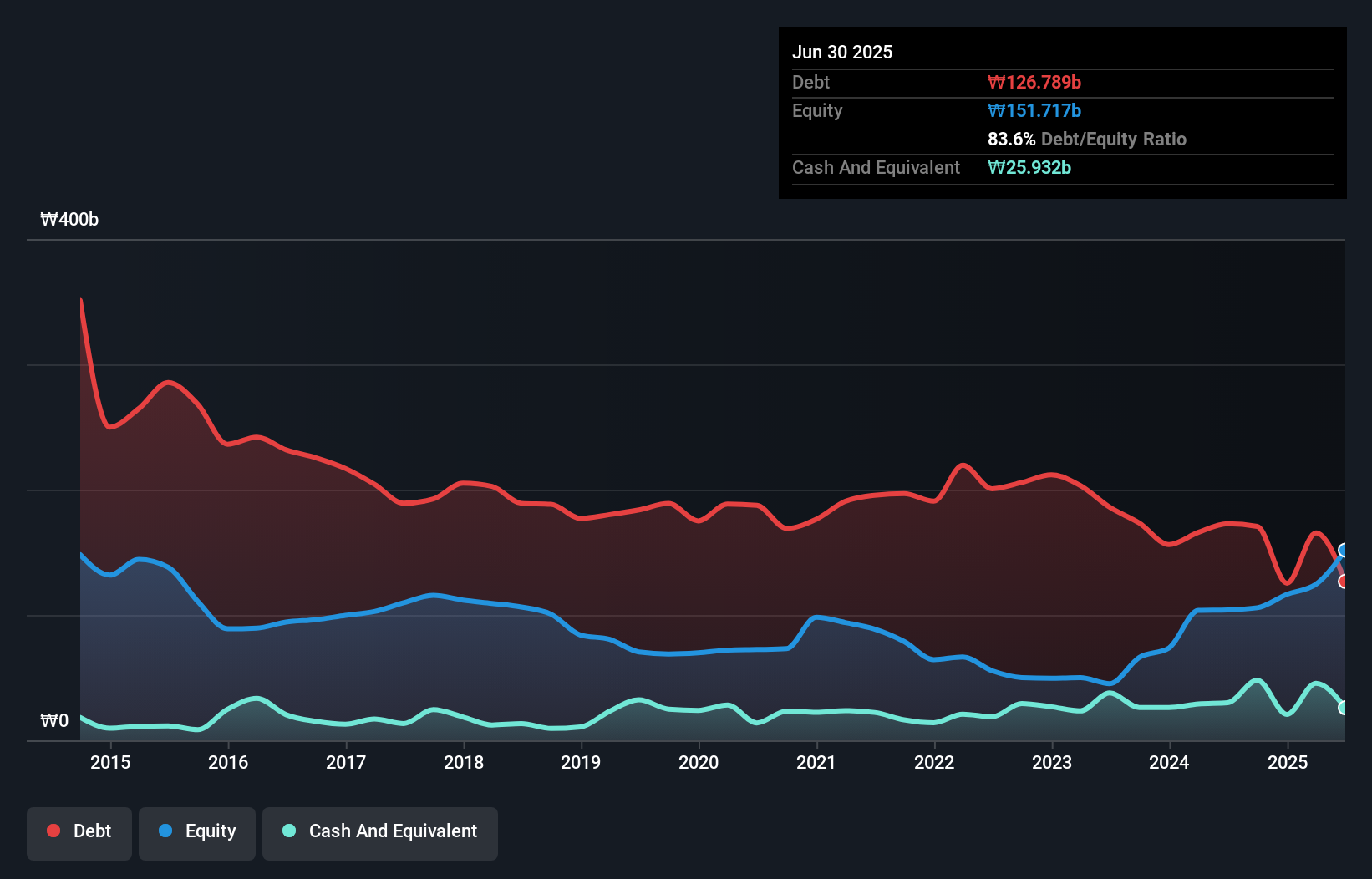Select the 2020 year label

click(x=699, y=762)
